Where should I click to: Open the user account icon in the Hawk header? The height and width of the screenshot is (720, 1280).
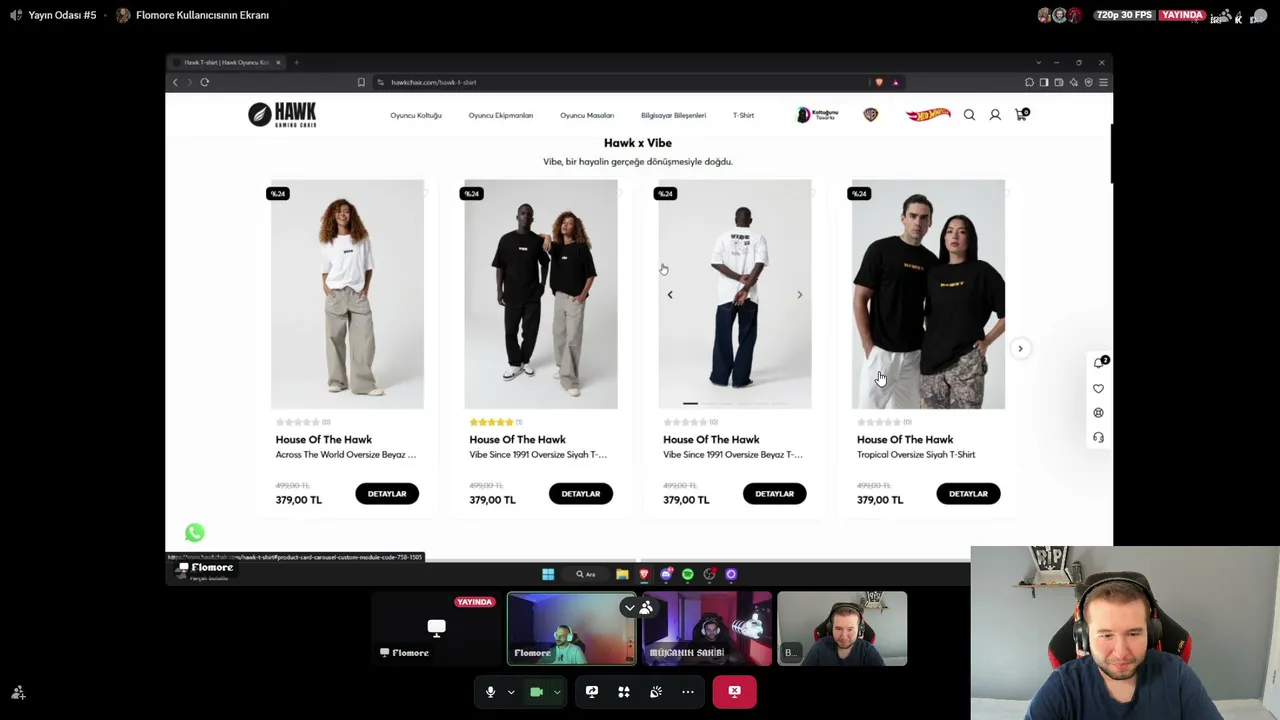pyautogui.click(x=995, y=115)
